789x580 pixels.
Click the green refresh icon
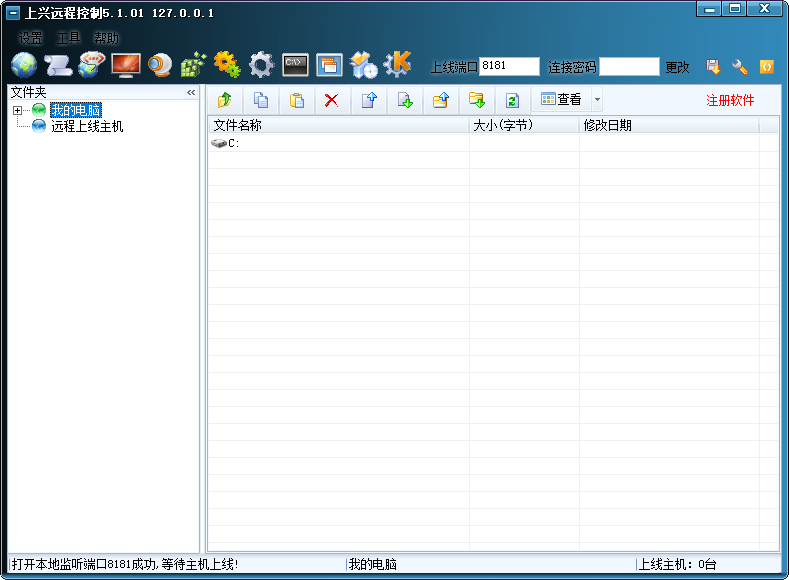coord(512,100)
